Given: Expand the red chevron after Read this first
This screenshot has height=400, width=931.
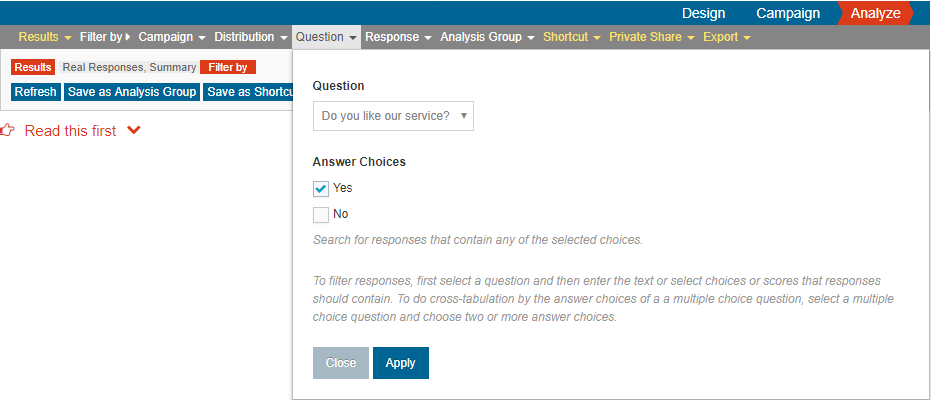Looking at the screenshot, I should point(134,131).
